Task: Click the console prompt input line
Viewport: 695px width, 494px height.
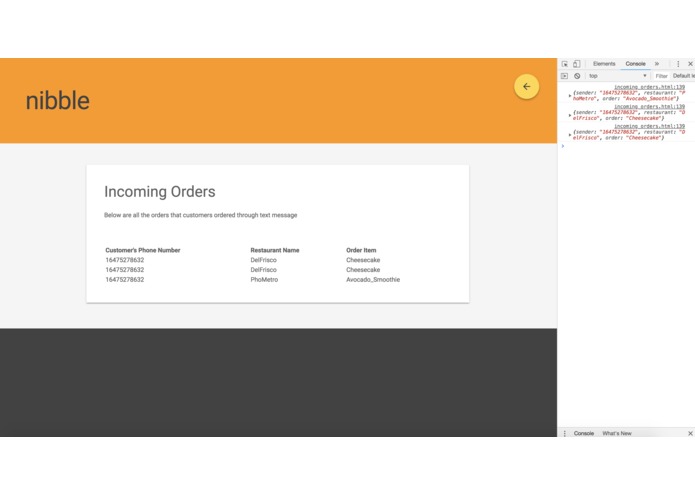Action: pos(627,146)
